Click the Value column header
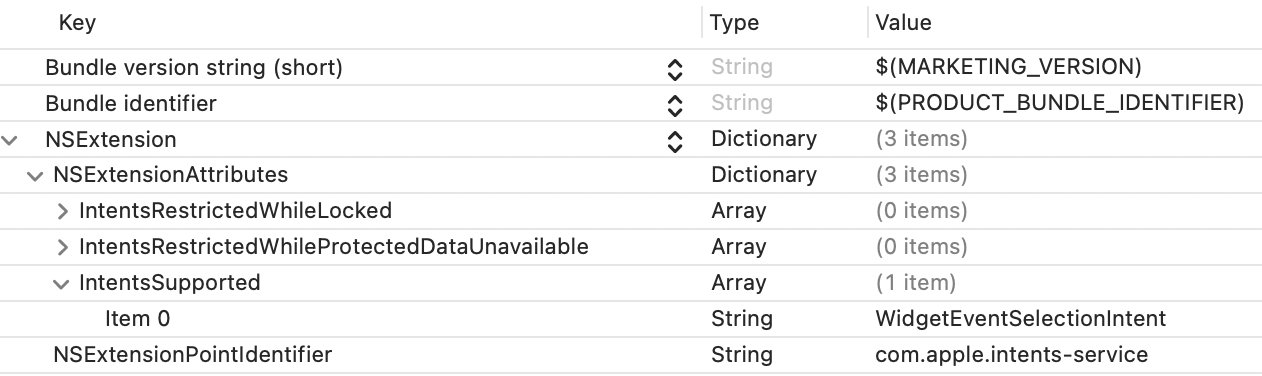The image size is (1262, 376). 903,23
